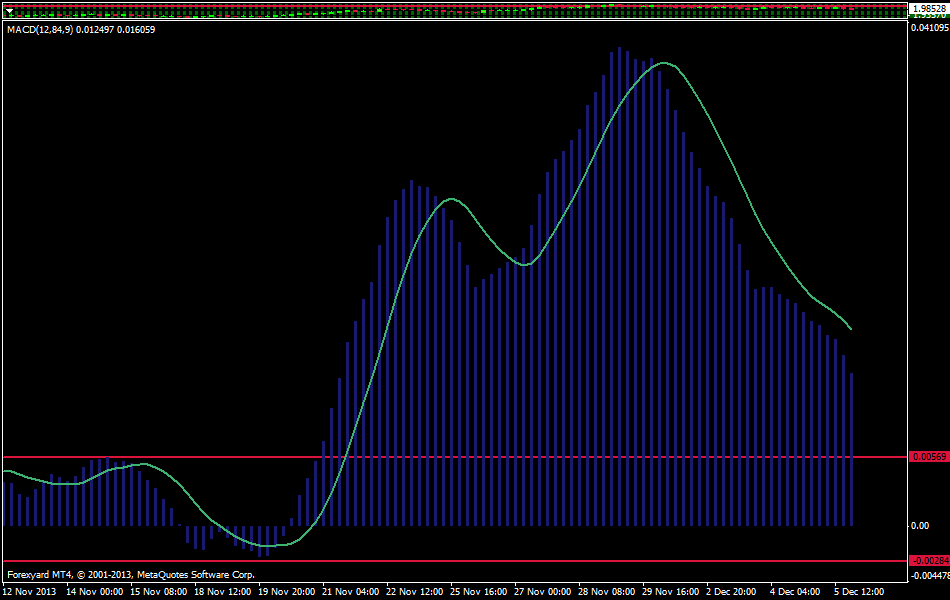Click the 12 Nov 2013 date label
Screen dimensions: 950x600
pyautogui.click(x=29, y=591)
